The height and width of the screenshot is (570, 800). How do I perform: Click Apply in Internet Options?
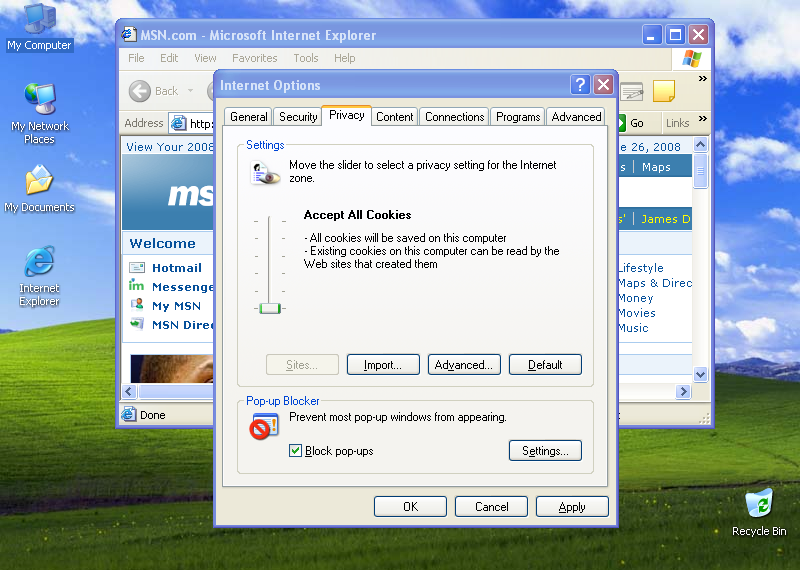572,507
